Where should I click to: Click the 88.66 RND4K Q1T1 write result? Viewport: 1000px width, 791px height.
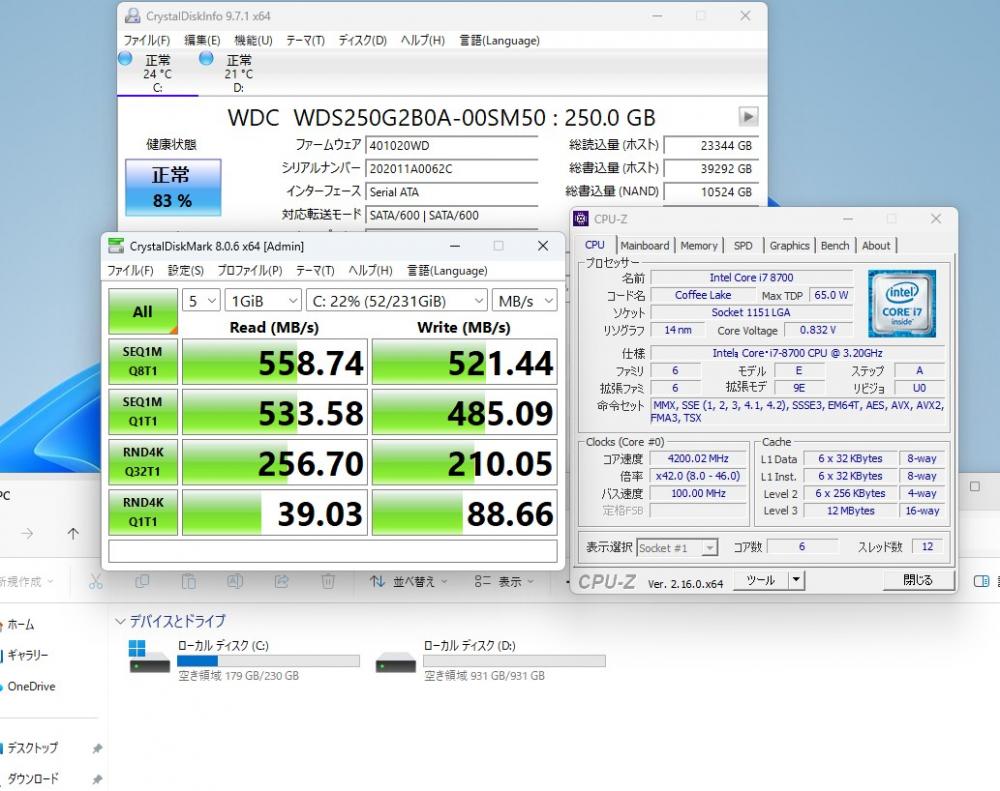tap(464, 513)
